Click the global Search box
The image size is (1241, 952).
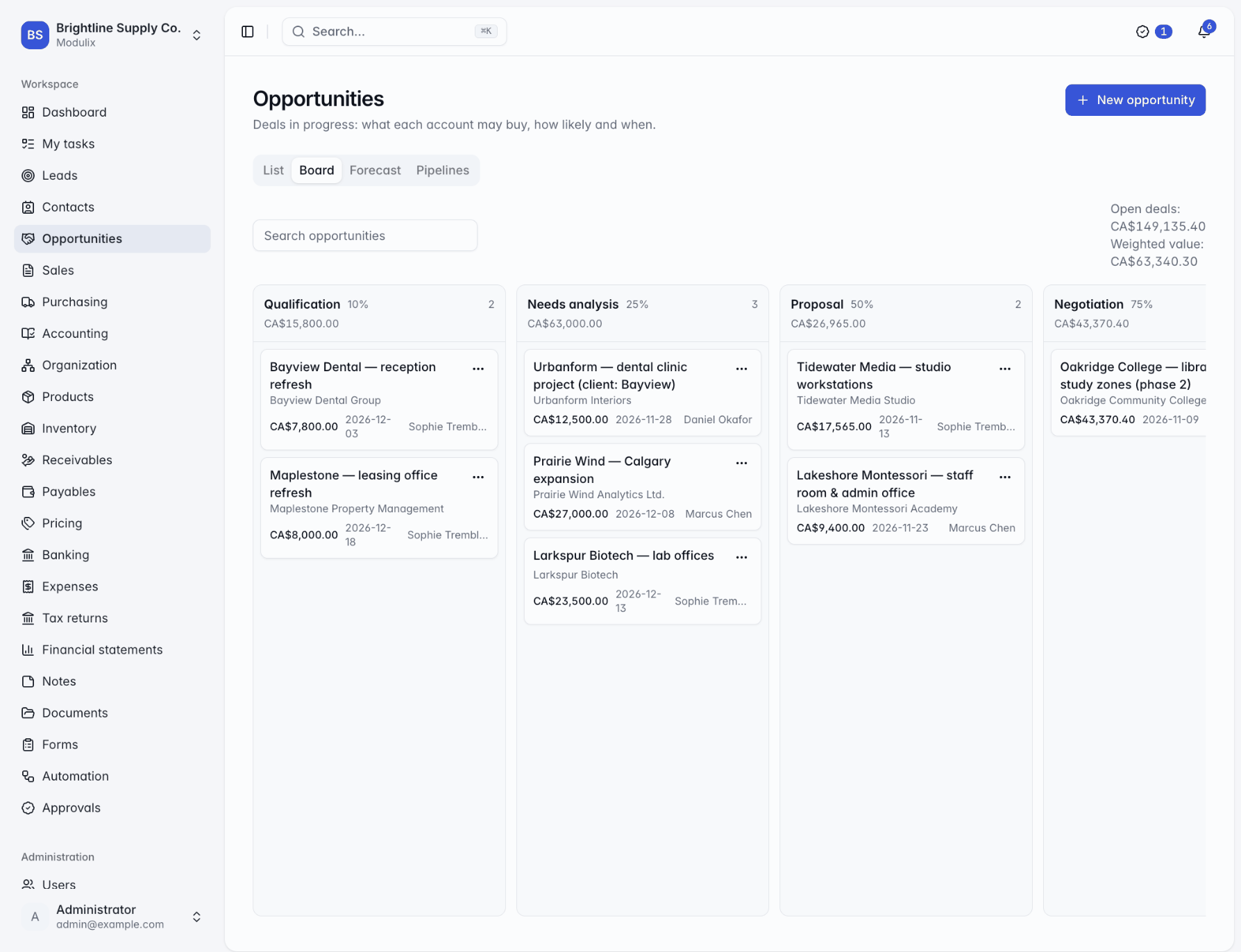(394, 32)
